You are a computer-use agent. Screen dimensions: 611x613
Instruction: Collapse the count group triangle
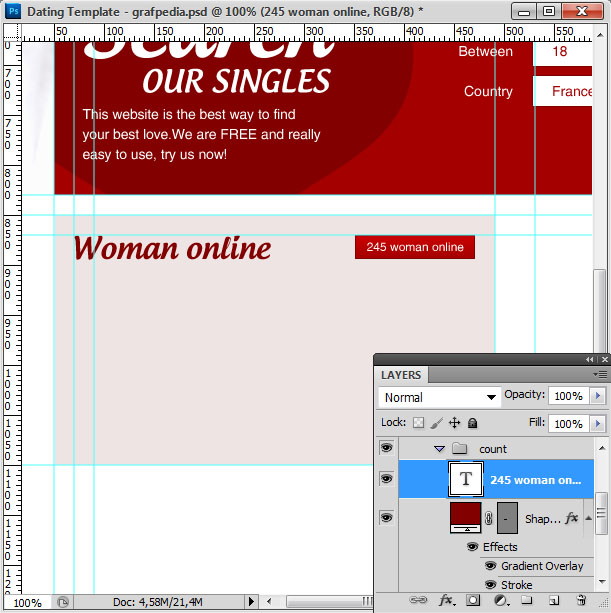tap(439, 449)
